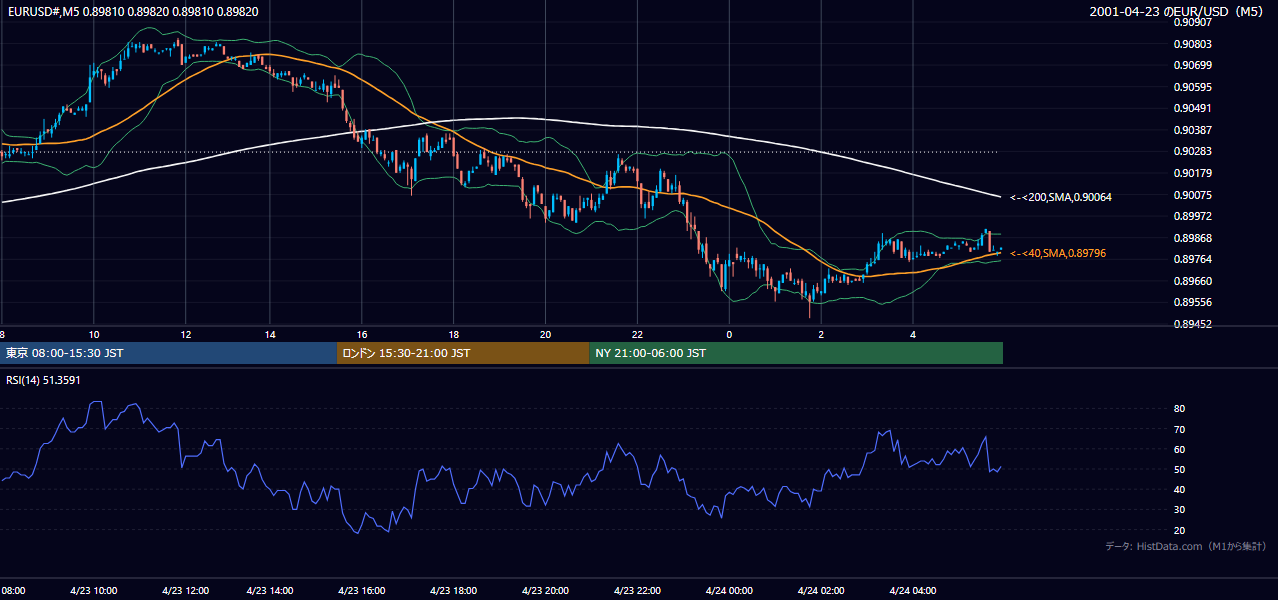Click the hour 22 tick on price chart axis

pos(637,334)
